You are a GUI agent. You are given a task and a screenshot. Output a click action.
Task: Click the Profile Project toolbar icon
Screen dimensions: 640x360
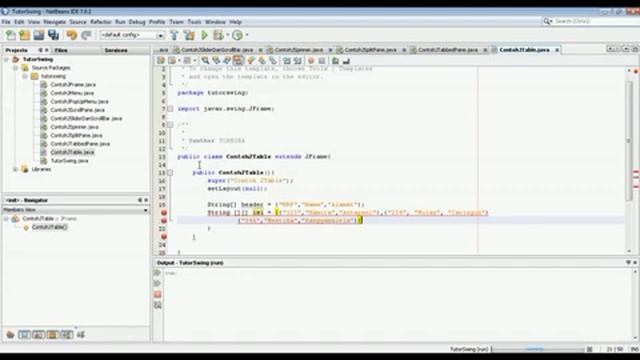pyautogui.click(x=237, y=35)
